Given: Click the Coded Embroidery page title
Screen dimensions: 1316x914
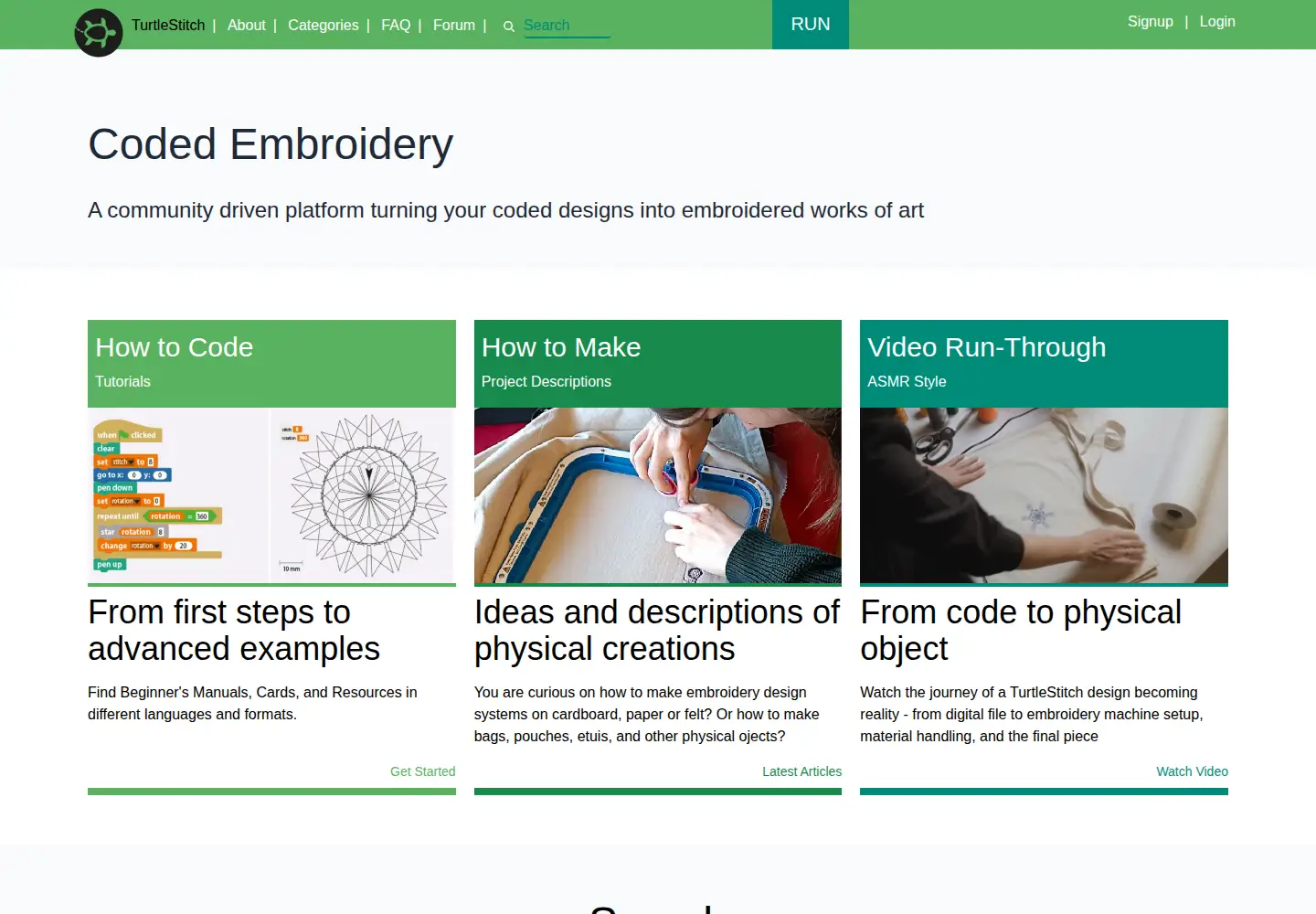Looking at the screenshot, I should pos(271,144).
